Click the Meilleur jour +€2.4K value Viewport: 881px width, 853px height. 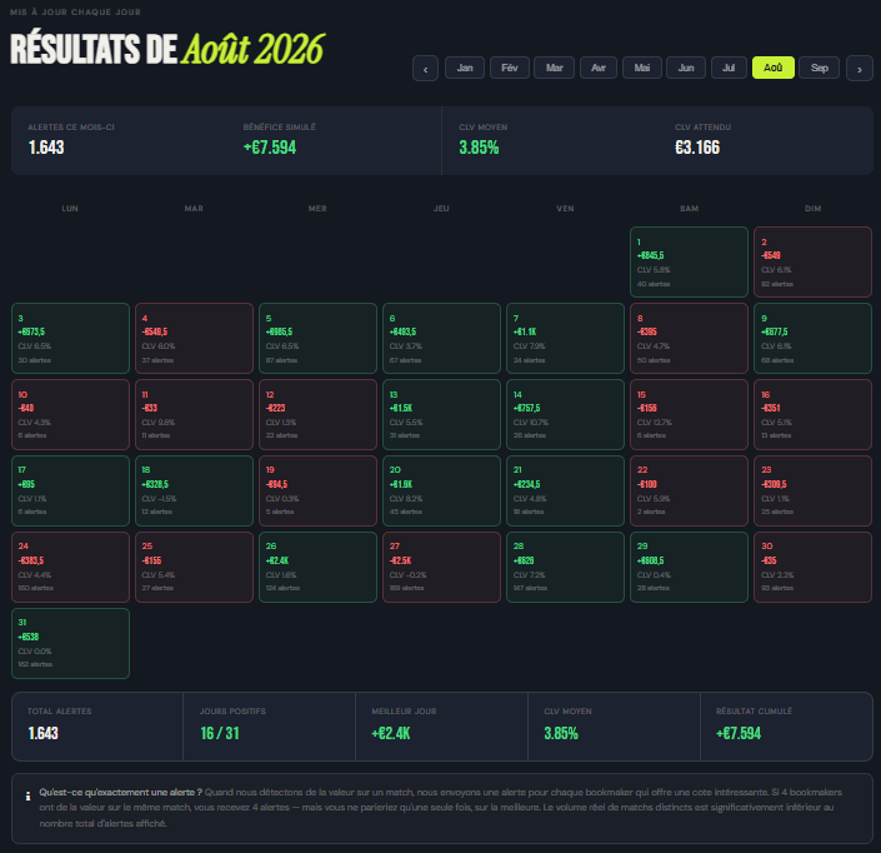pyautogui.click(x=391, y=733)
